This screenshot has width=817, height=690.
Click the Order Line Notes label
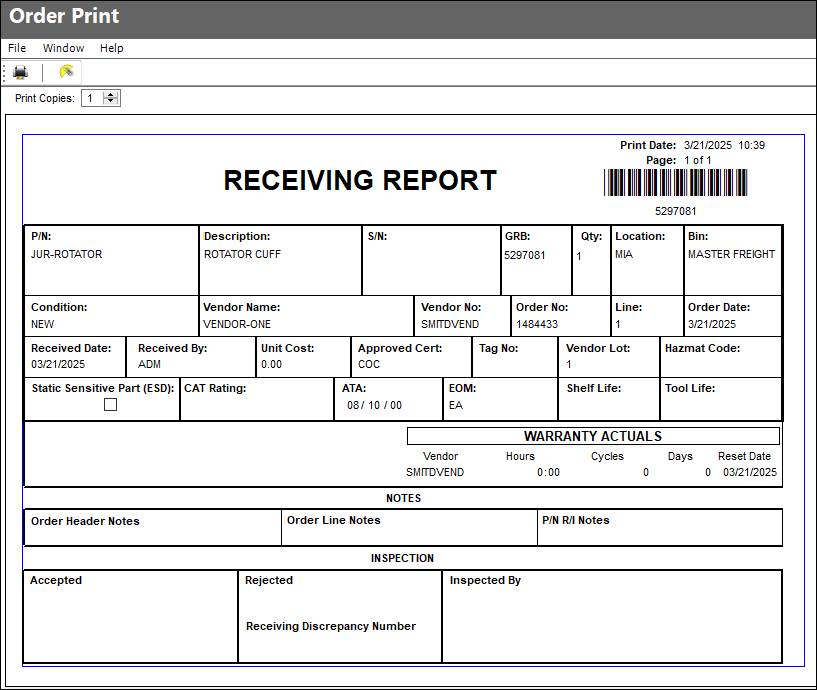coord(333,520)
